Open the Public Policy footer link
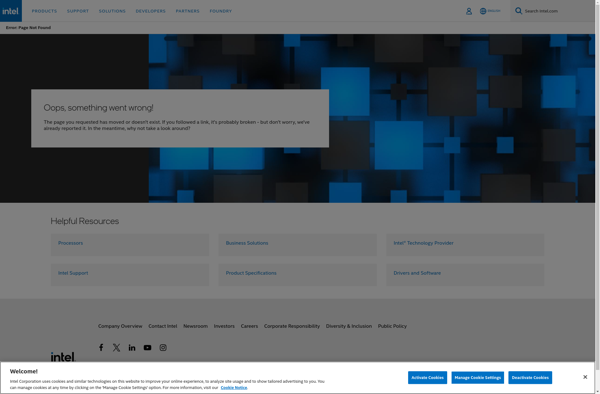This screenshot has width=600, height=394. (x=392, y=326)
